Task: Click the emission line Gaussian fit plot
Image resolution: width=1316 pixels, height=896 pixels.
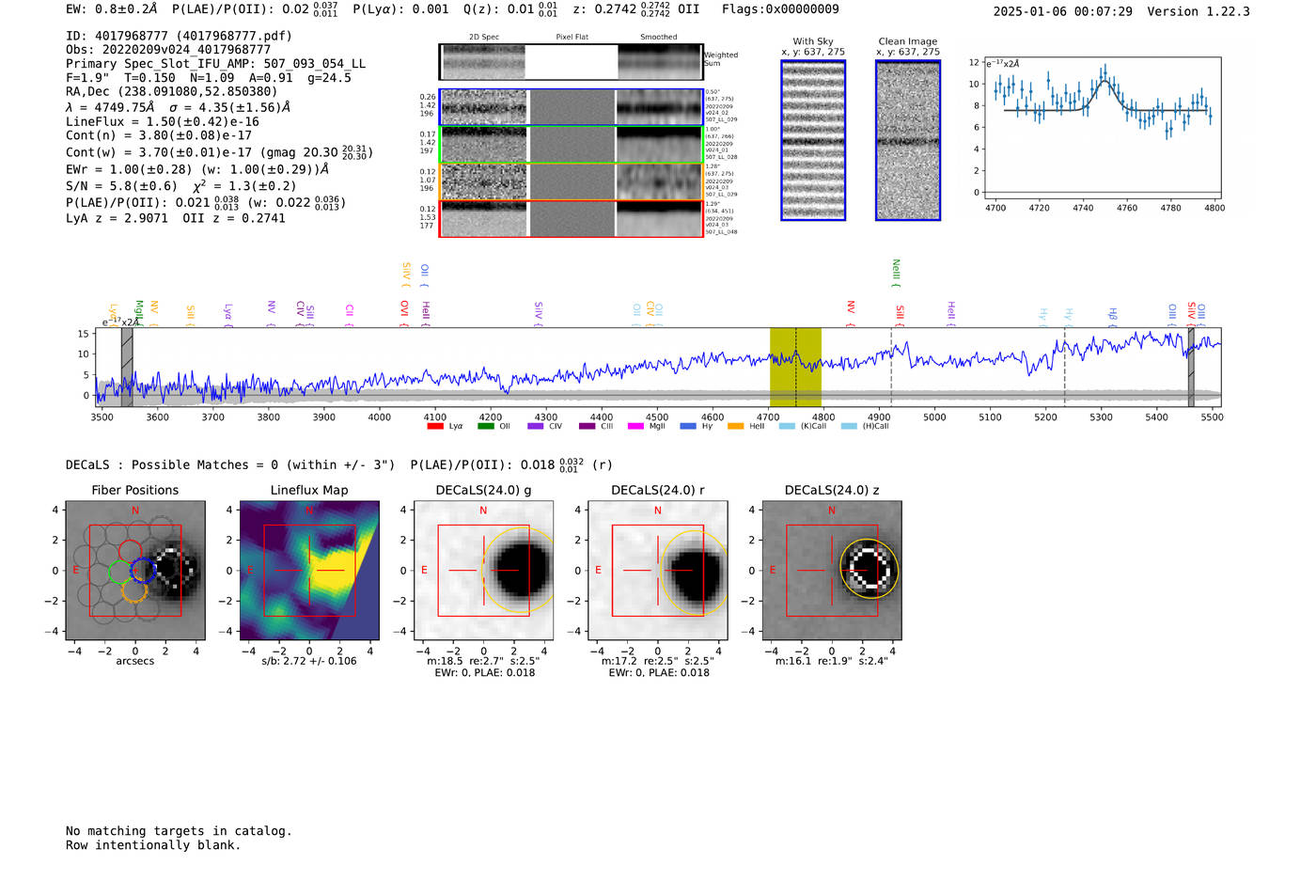Action: pos(1102,128)
